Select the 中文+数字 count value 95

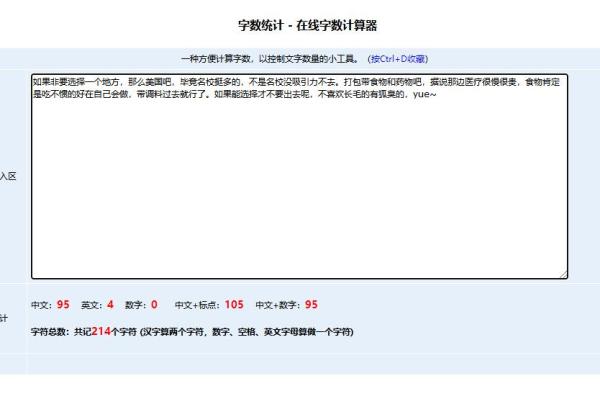311,304
